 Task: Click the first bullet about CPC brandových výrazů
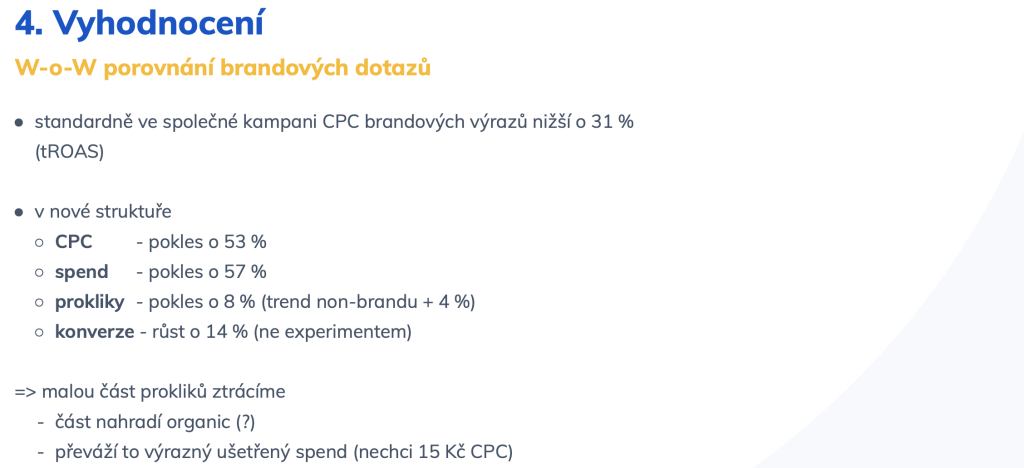334,122
